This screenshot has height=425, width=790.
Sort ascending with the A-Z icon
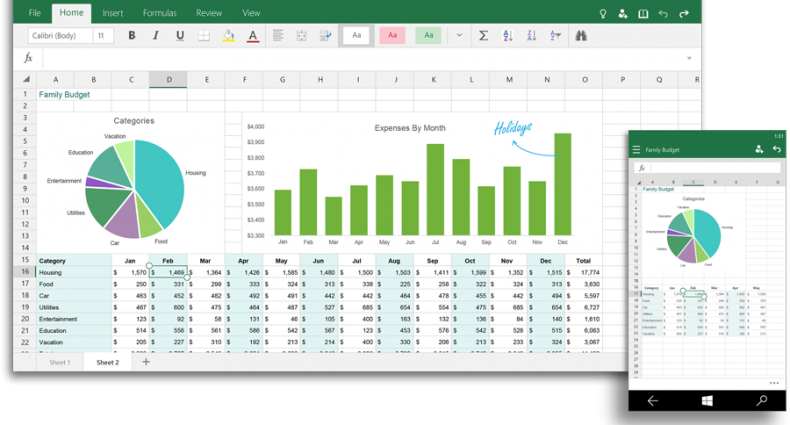507,36
